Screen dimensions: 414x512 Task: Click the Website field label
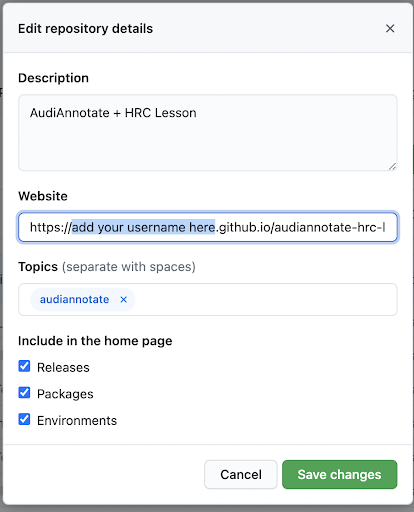pyautogui.click(x=43, y=196)
